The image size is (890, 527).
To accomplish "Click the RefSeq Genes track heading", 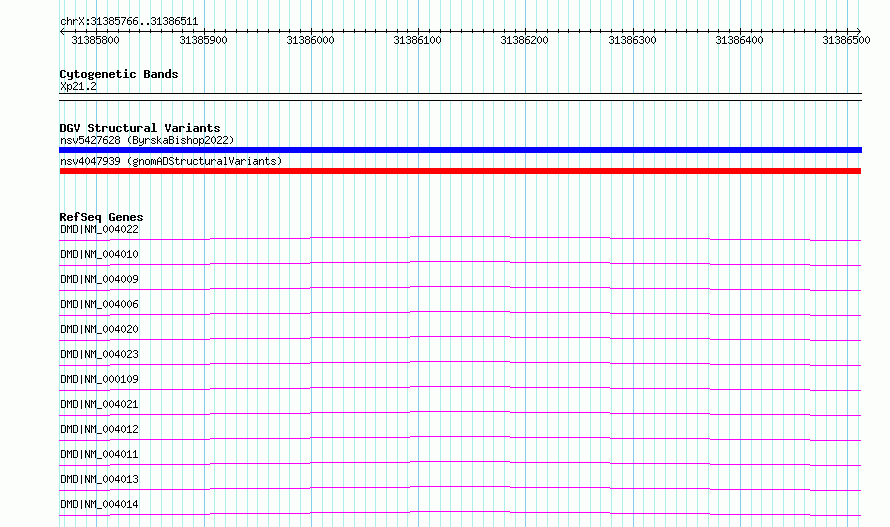I will click(x=101, y=217).
